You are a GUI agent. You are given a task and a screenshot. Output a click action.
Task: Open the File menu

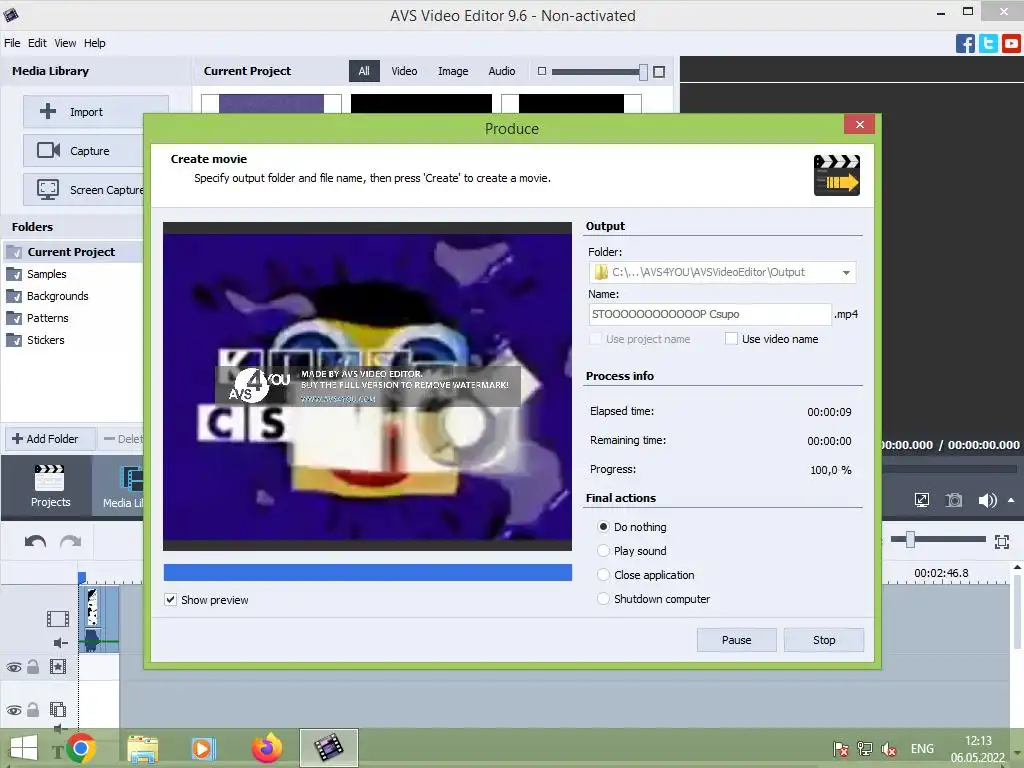[x=12, y=43]
